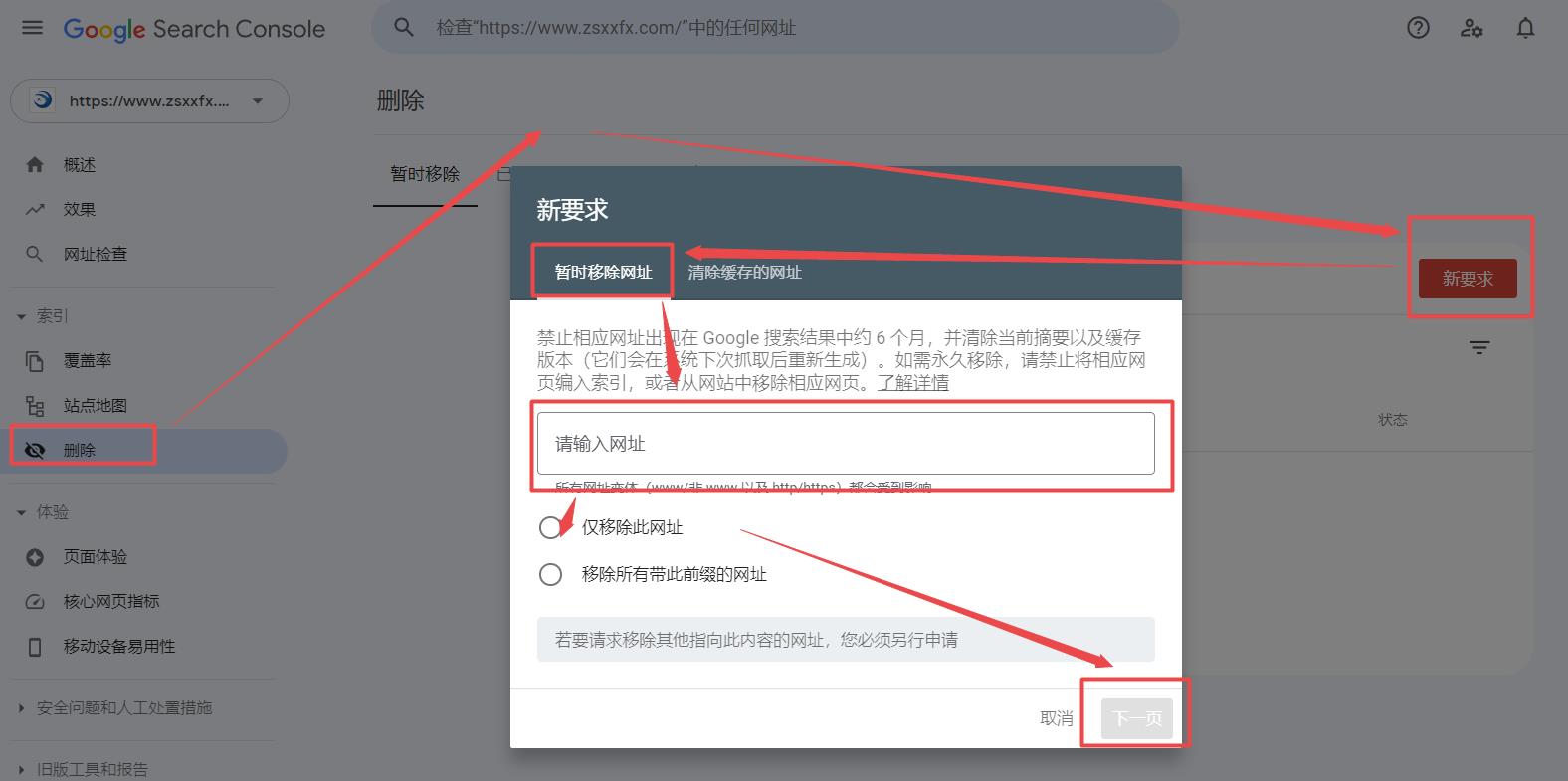Select the 暂时移除 page tab
Image resolution: width=1568 pixels, height=781 pixels.
coord(425,174)
